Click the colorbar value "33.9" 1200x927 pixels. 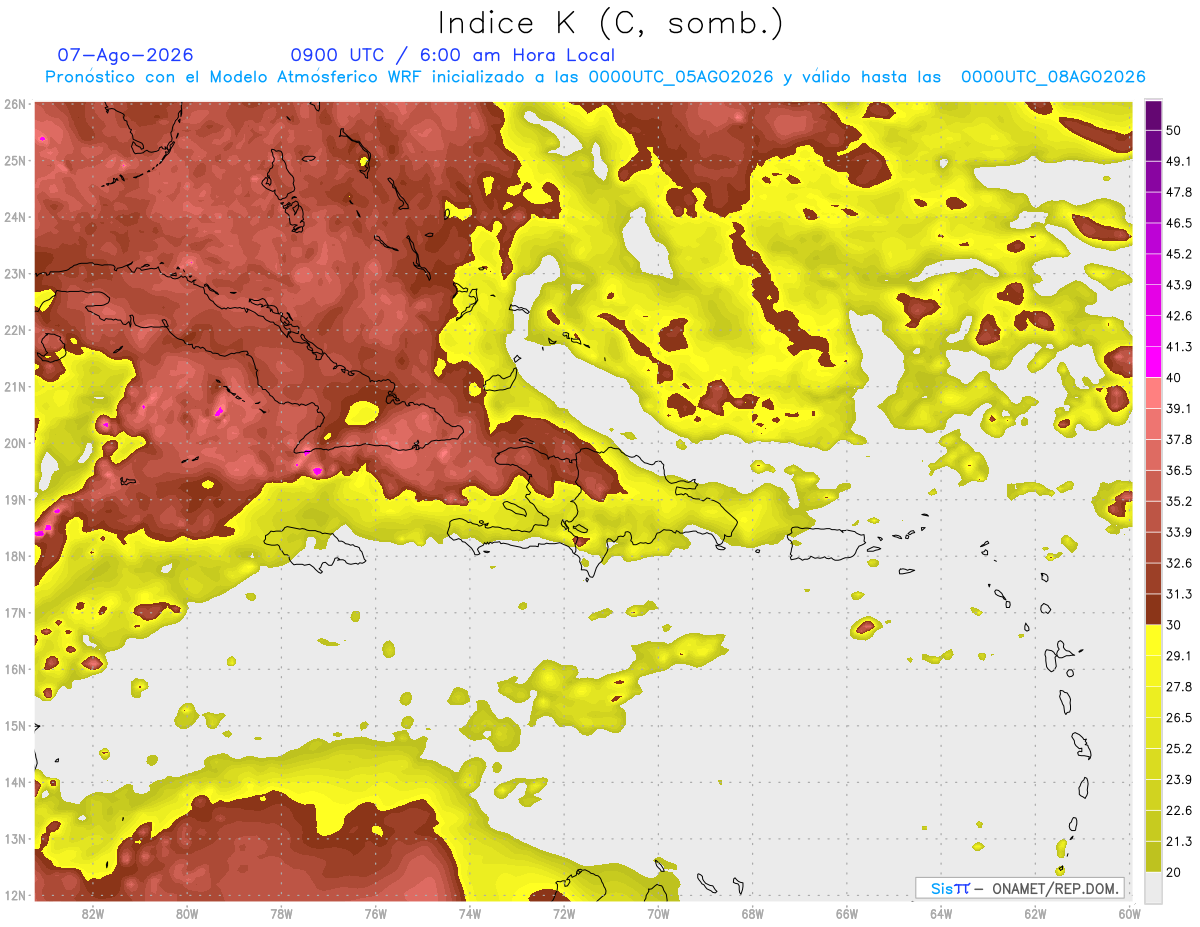(x=1179, y=532)
